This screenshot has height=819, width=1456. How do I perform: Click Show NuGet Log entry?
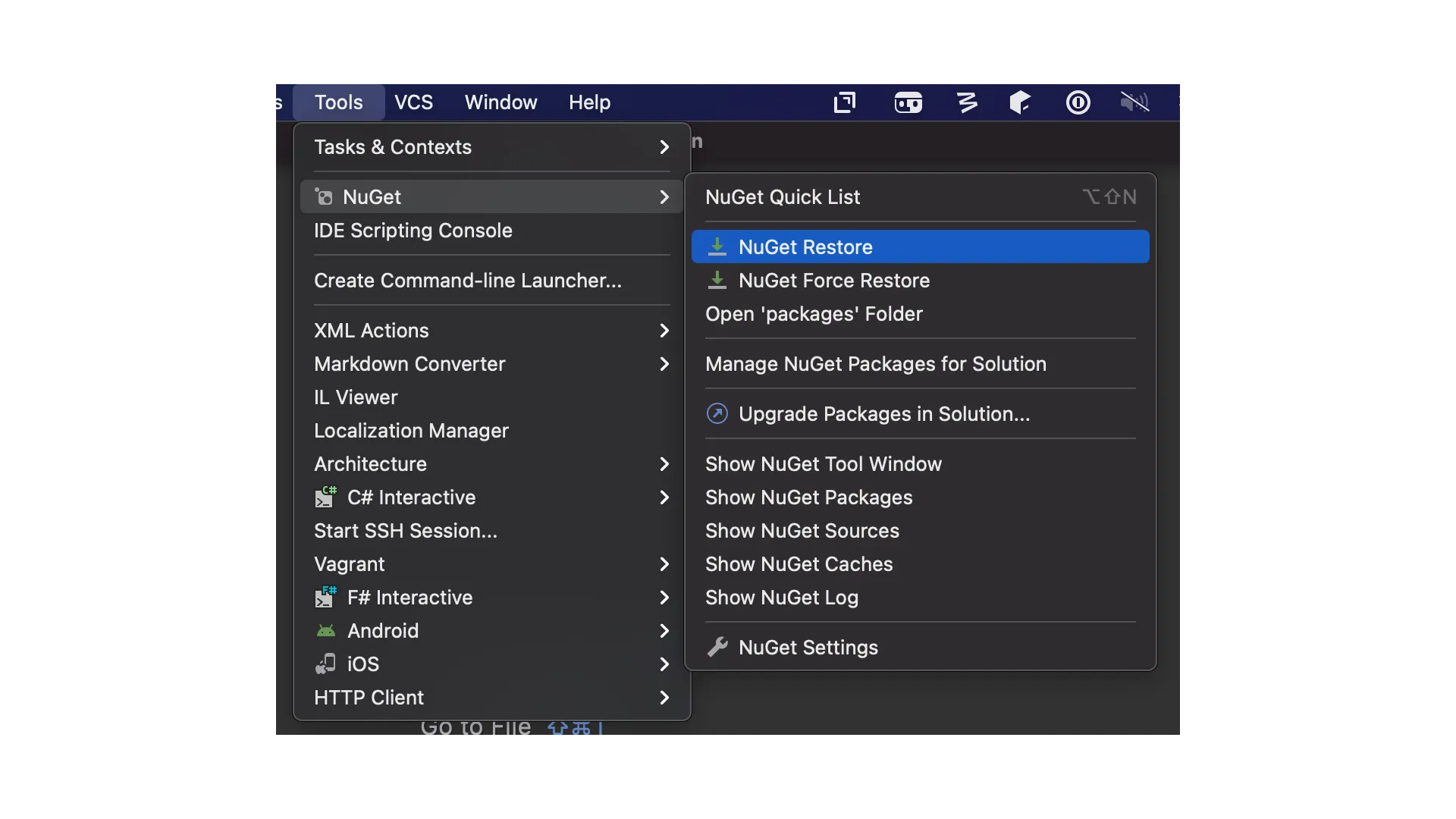(x=782, y=597)
